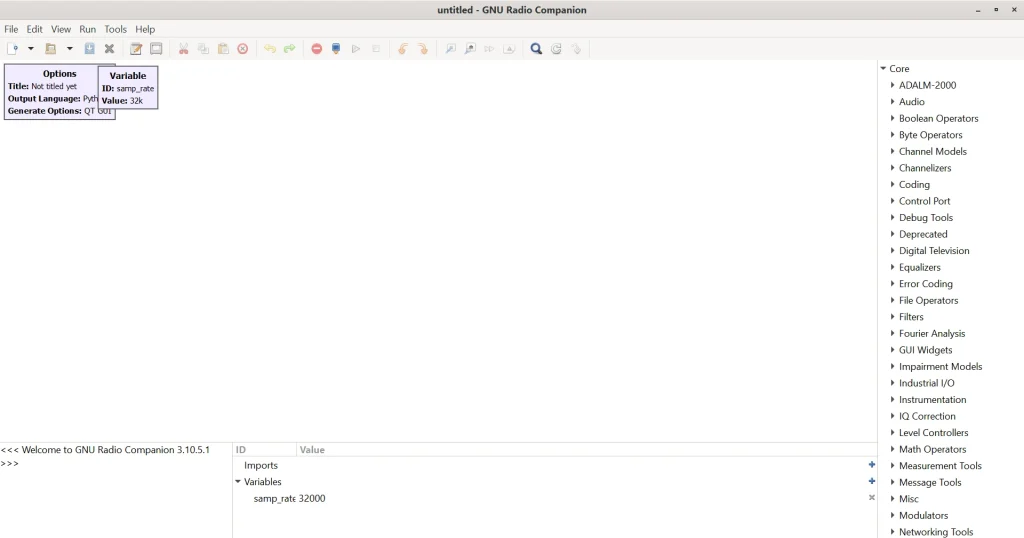Execute the flow graph
Screen dimensions: 1024x538
356,49
